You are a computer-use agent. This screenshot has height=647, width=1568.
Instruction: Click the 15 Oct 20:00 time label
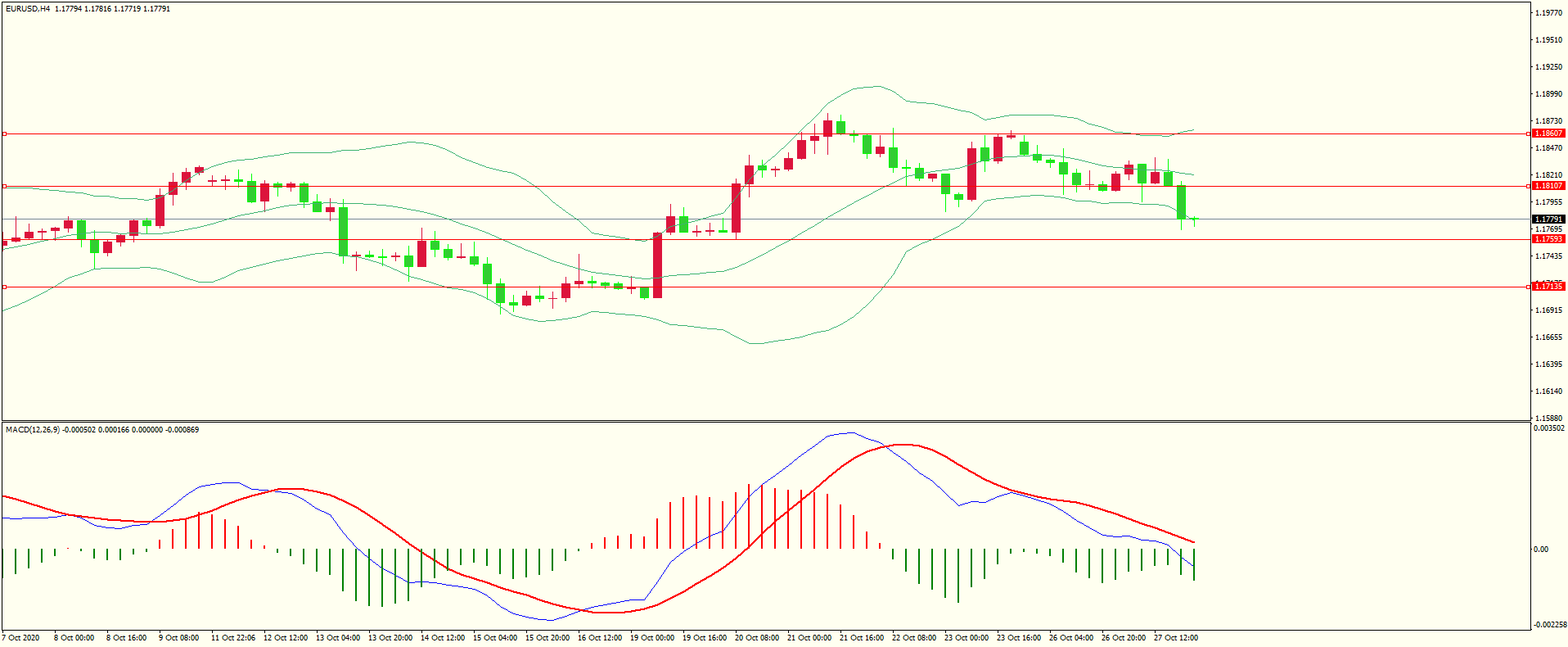547,638
